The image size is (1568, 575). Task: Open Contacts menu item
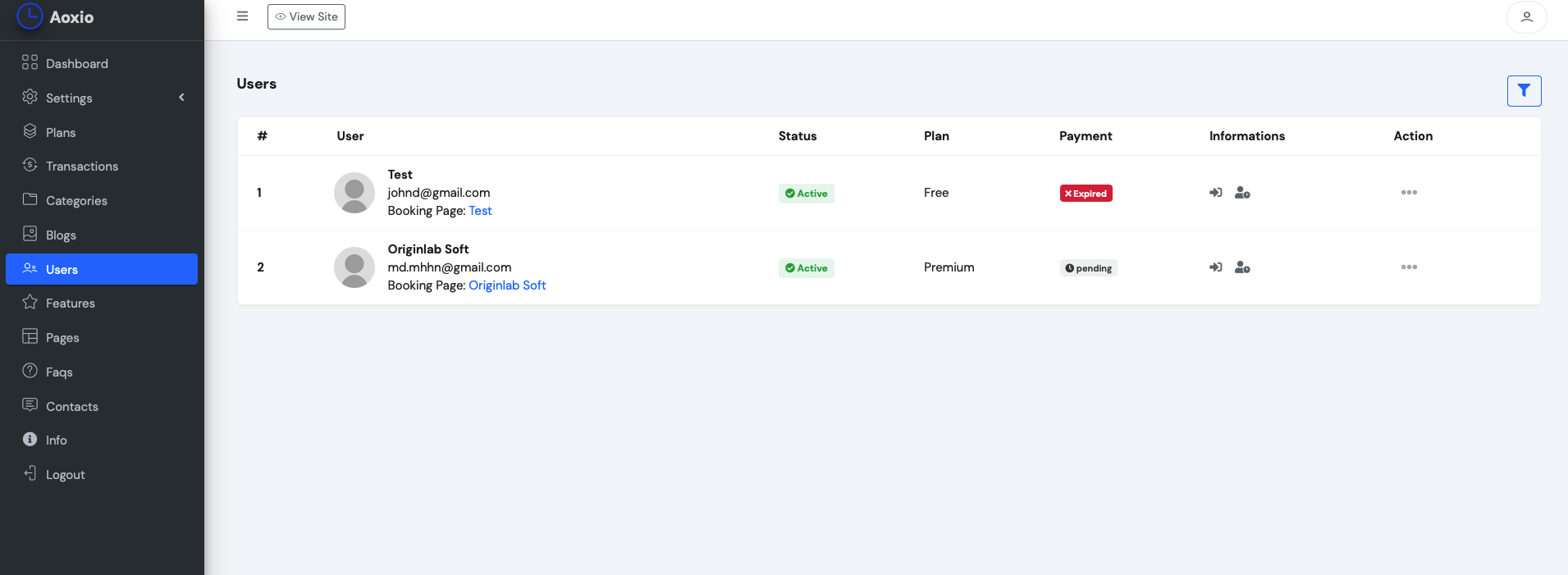click(x=102, y=406)
